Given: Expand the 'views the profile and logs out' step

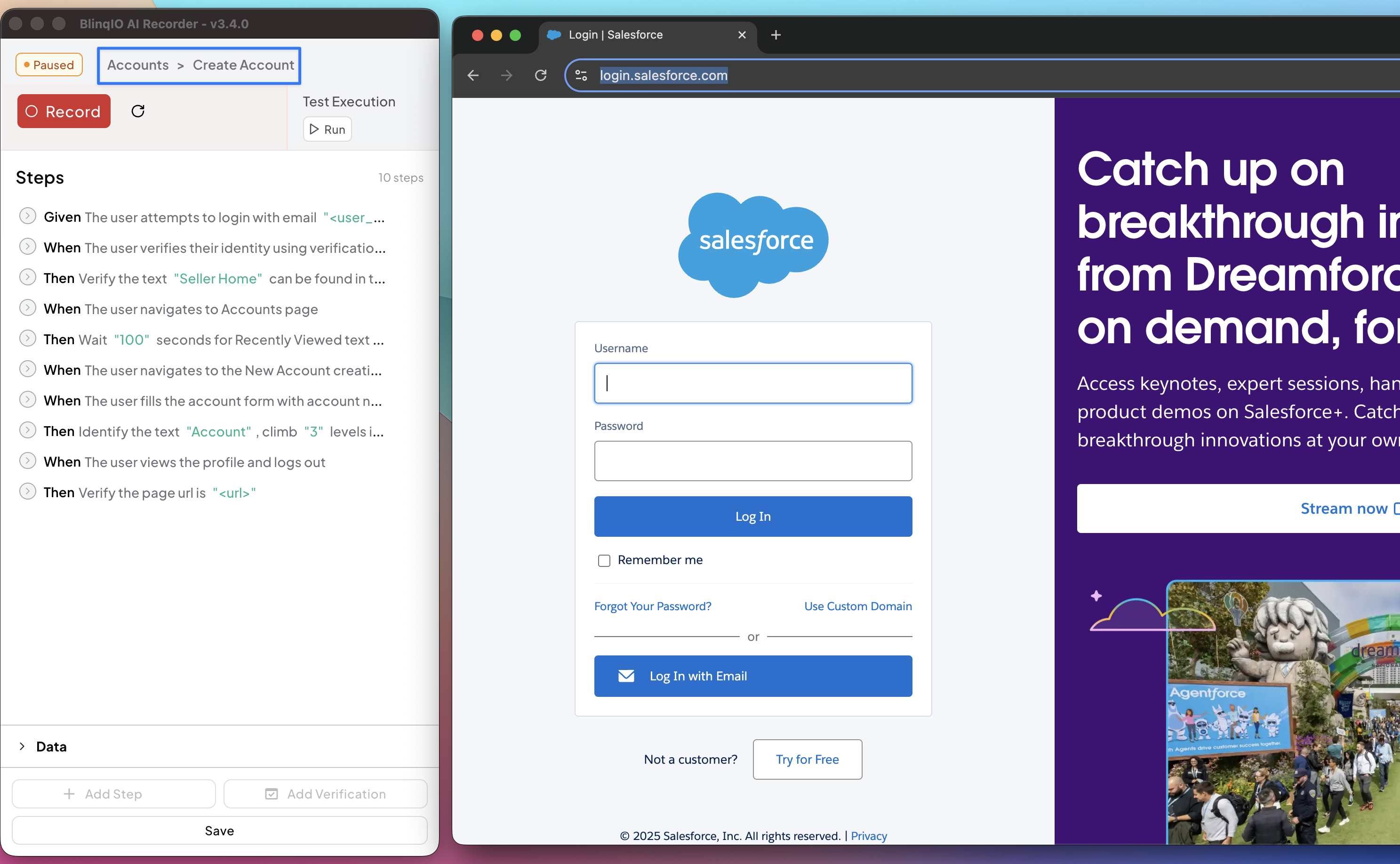Looking at the screenshot, I should 27,460.
